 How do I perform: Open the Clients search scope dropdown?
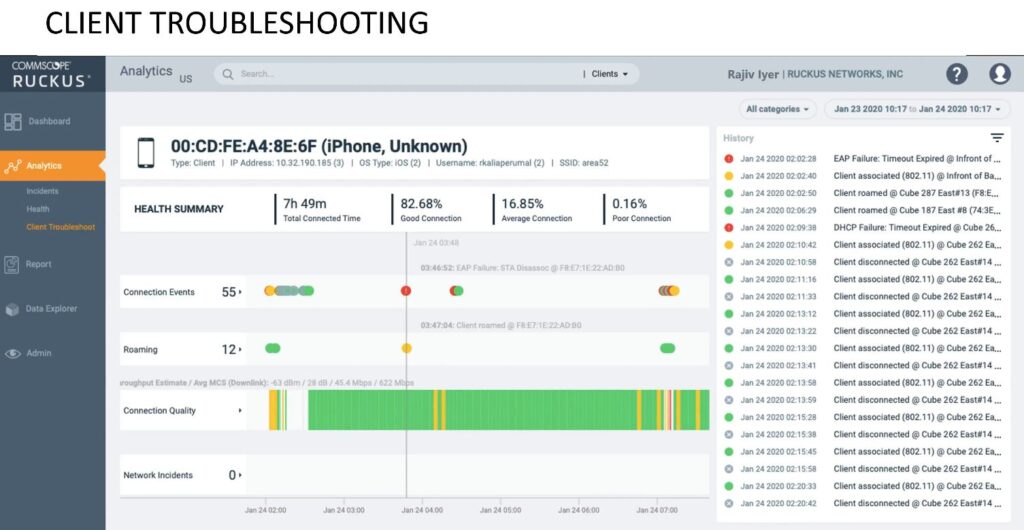pos(609,74)
